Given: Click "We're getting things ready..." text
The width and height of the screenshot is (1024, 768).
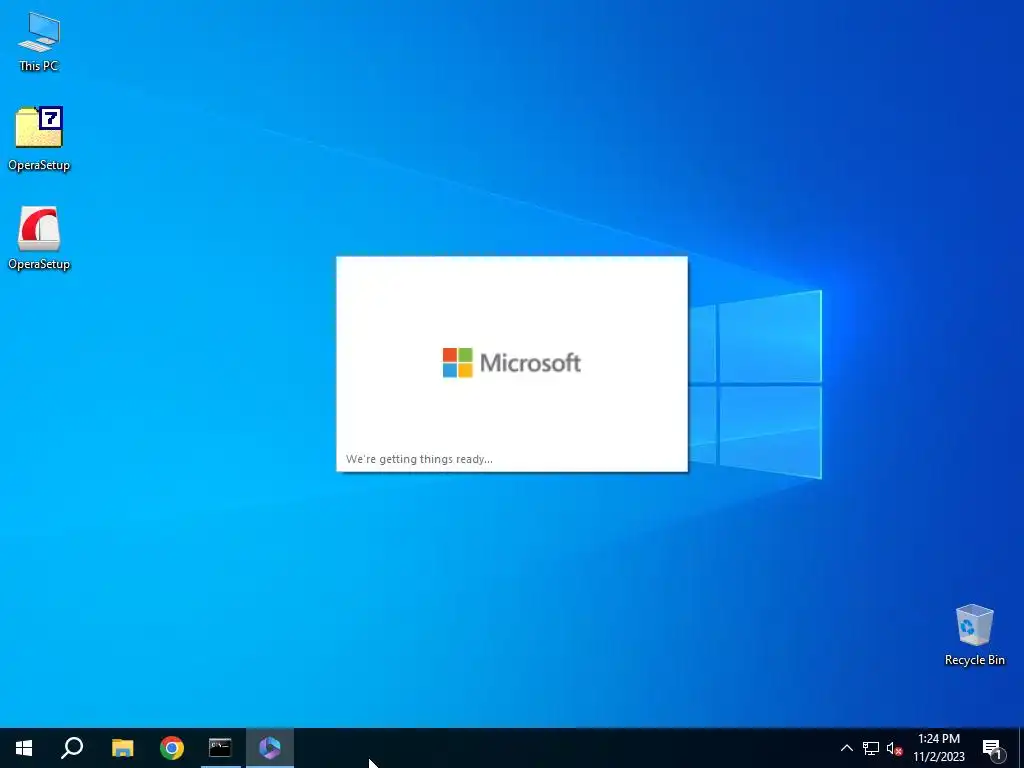Looking at the screenshot, I should (419, 459).
